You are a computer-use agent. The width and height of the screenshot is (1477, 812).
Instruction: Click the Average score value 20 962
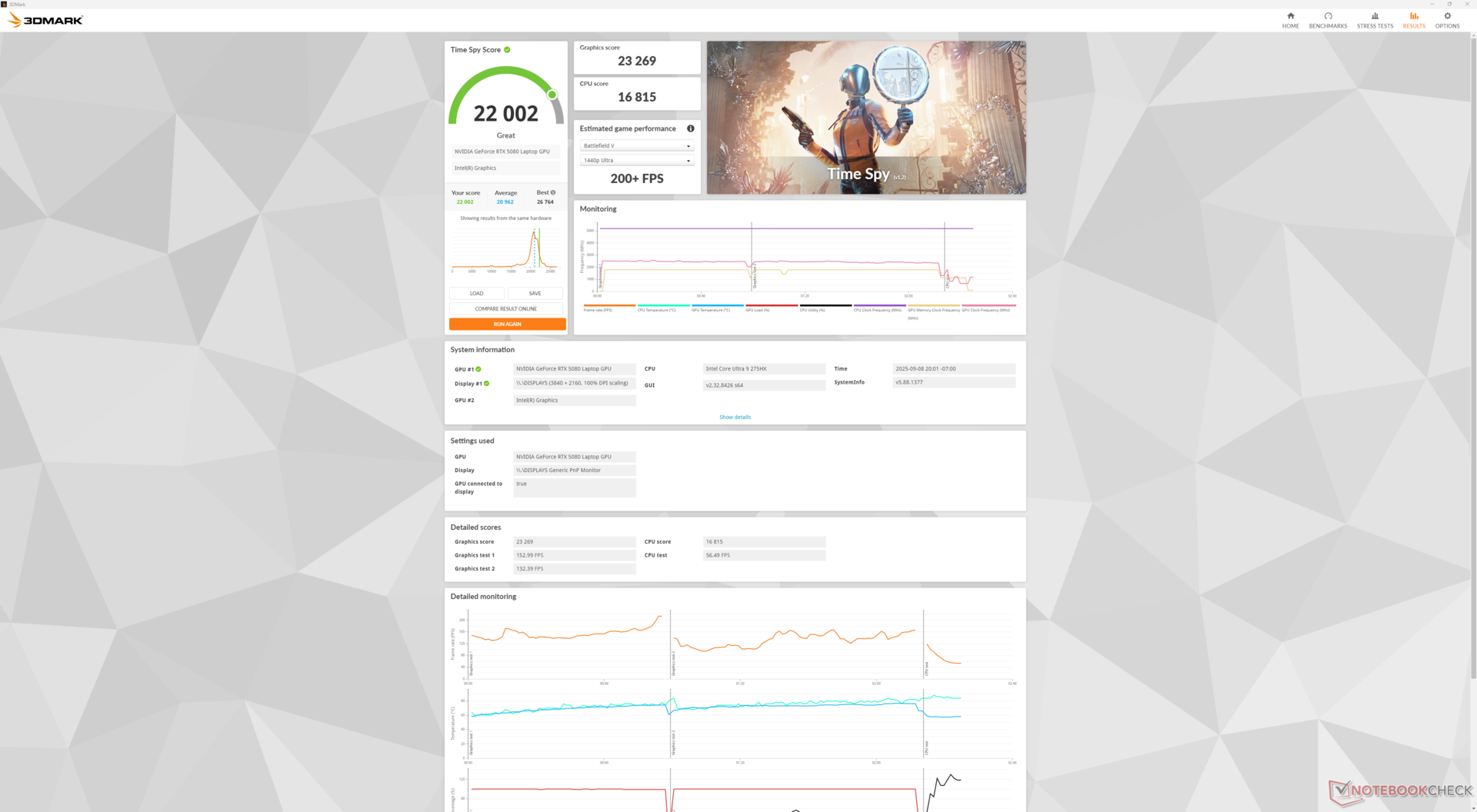click(505, 202)
